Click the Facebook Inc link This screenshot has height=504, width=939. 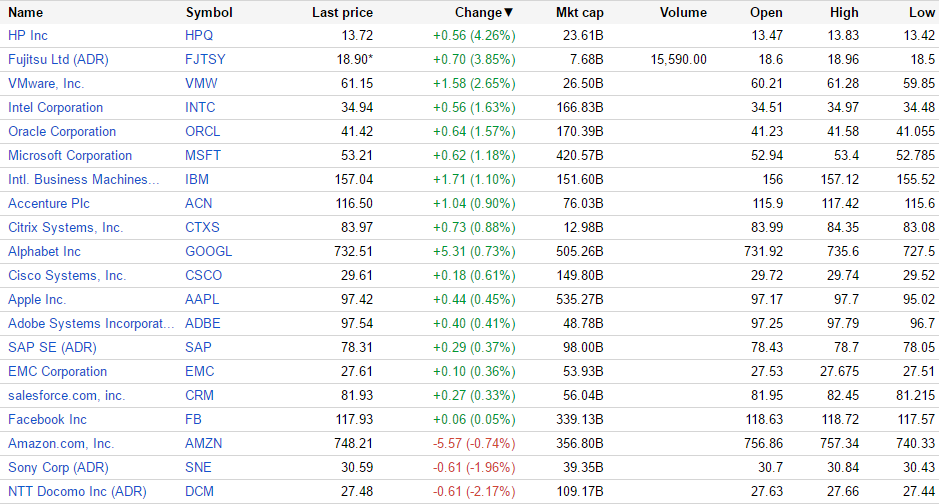47,419
